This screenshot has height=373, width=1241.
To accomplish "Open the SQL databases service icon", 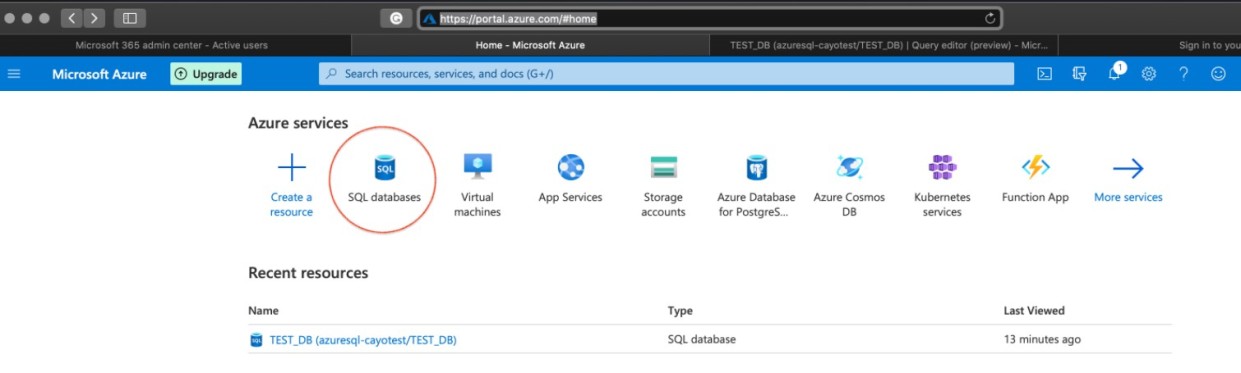I will [384, 167].
